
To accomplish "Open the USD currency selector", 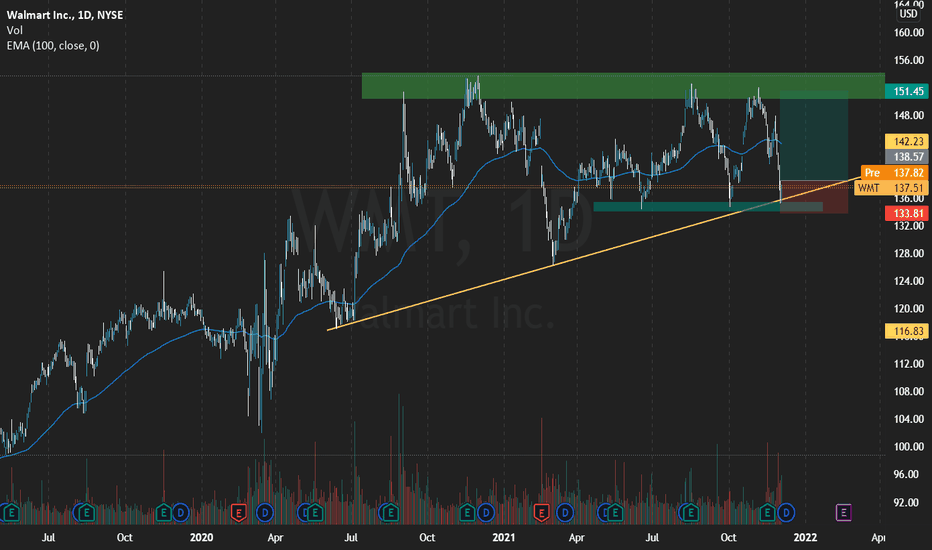I will click(908, 13).
